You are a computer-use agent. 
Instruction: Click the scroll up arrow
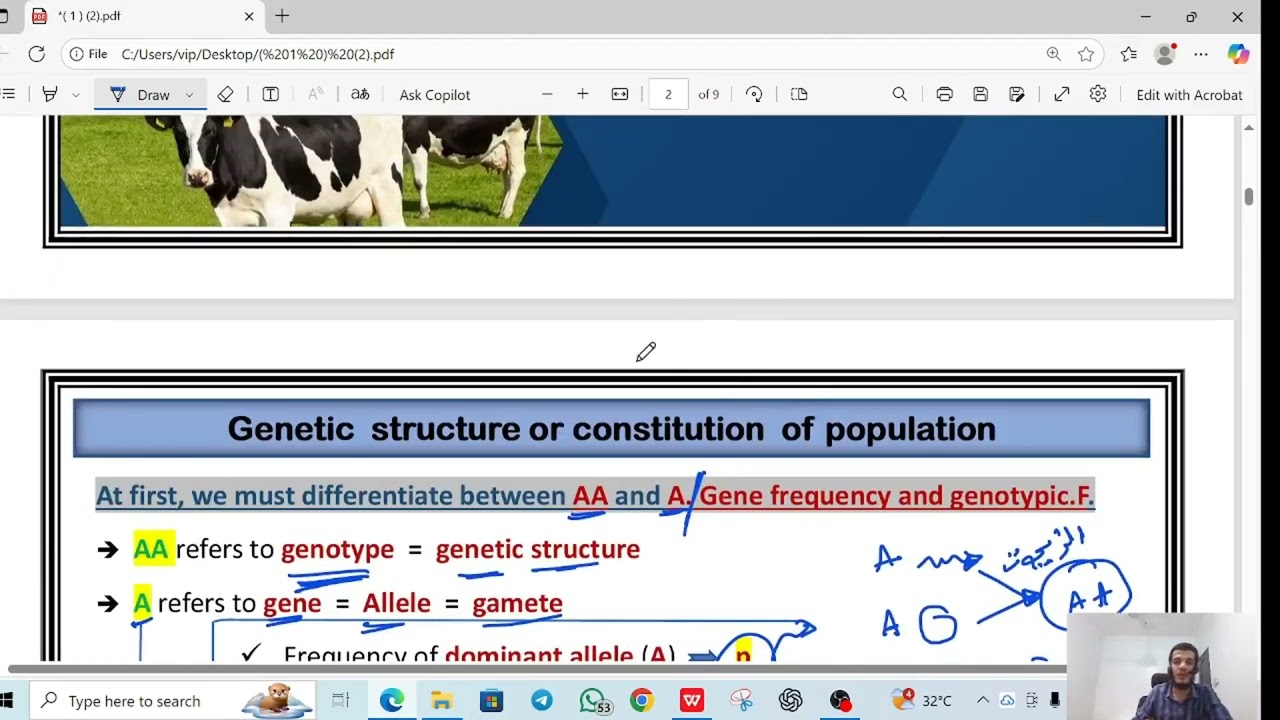click(x=1248, y=127)
